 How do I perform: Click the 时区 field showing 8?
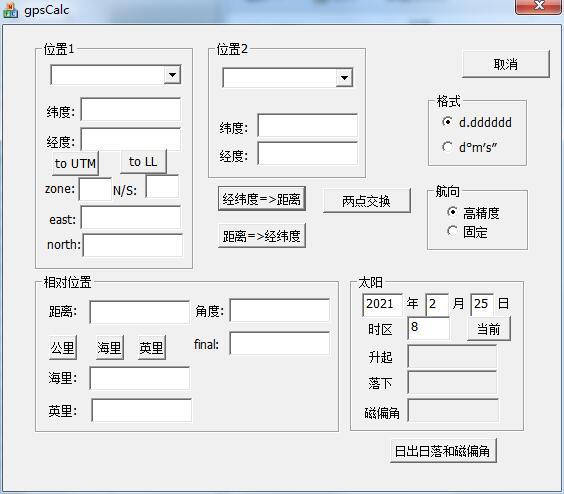428,328
